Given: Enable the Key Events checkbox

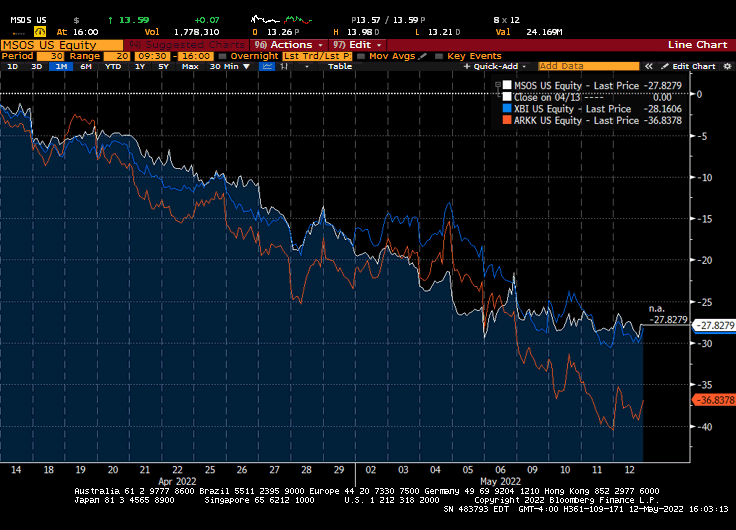Looking at the screenshot, I should pos(439,56).
